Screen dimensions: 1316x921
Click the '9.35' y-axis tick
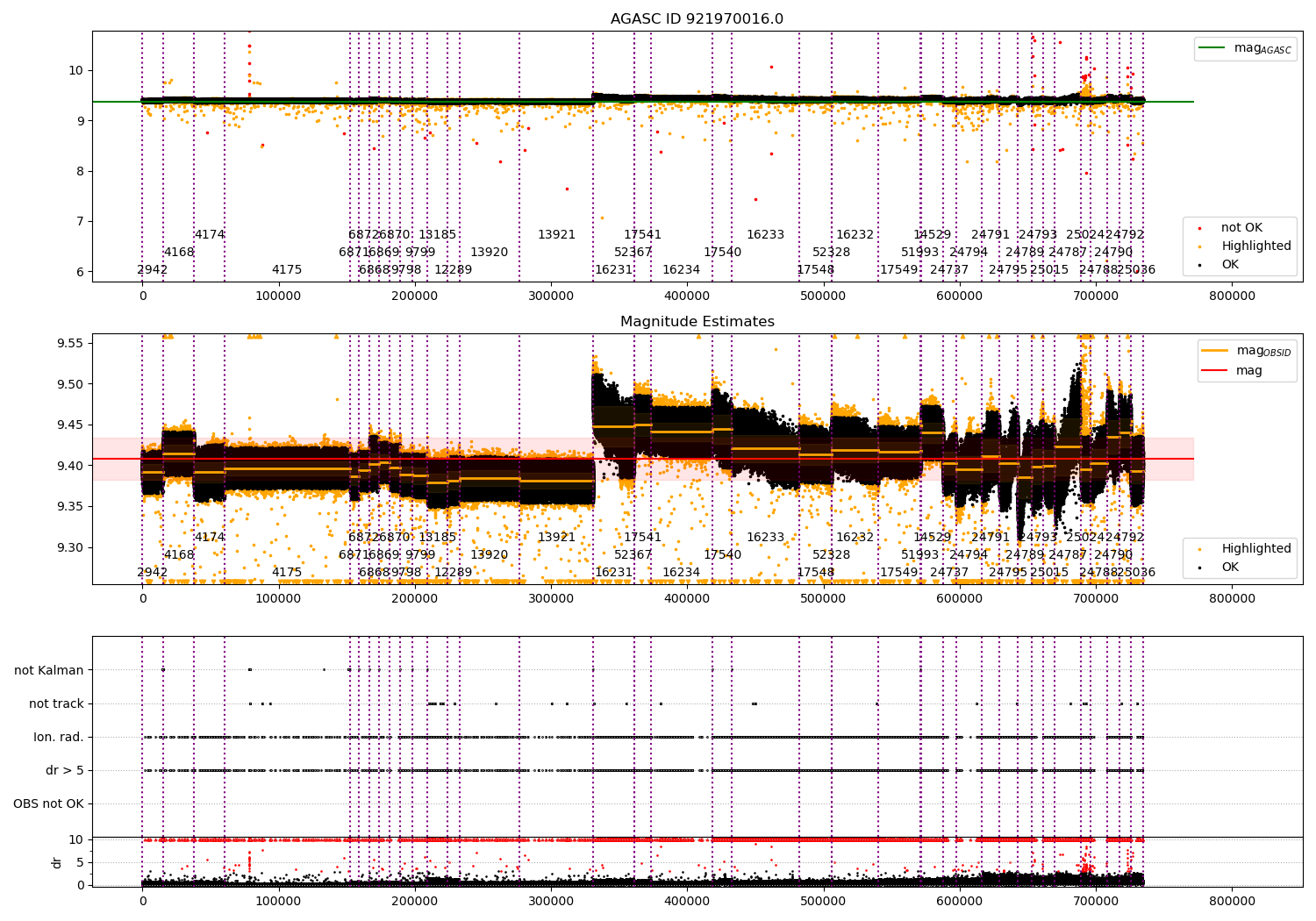69,507
